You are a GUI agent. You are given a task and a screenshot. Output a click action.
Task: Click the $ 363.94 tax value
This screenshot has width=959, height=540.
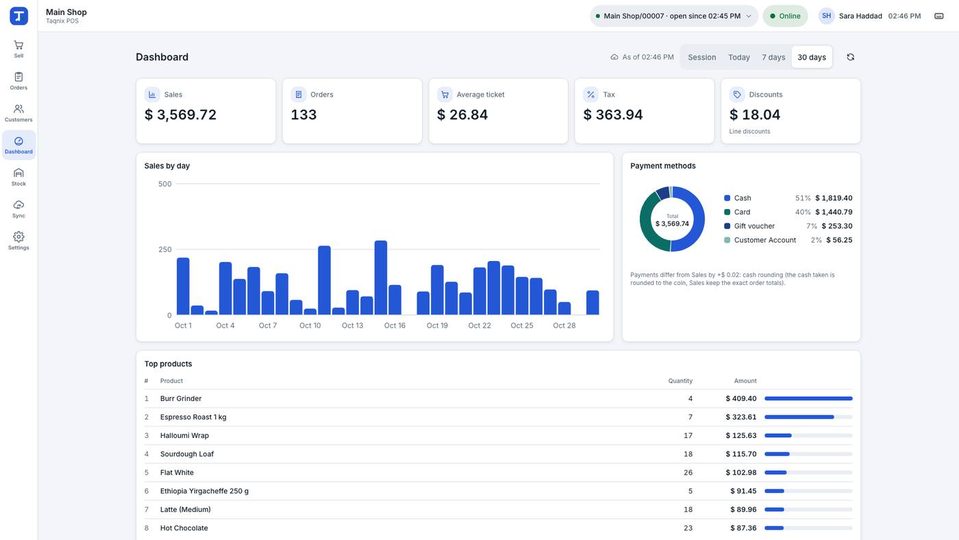[x=613, y=115]
